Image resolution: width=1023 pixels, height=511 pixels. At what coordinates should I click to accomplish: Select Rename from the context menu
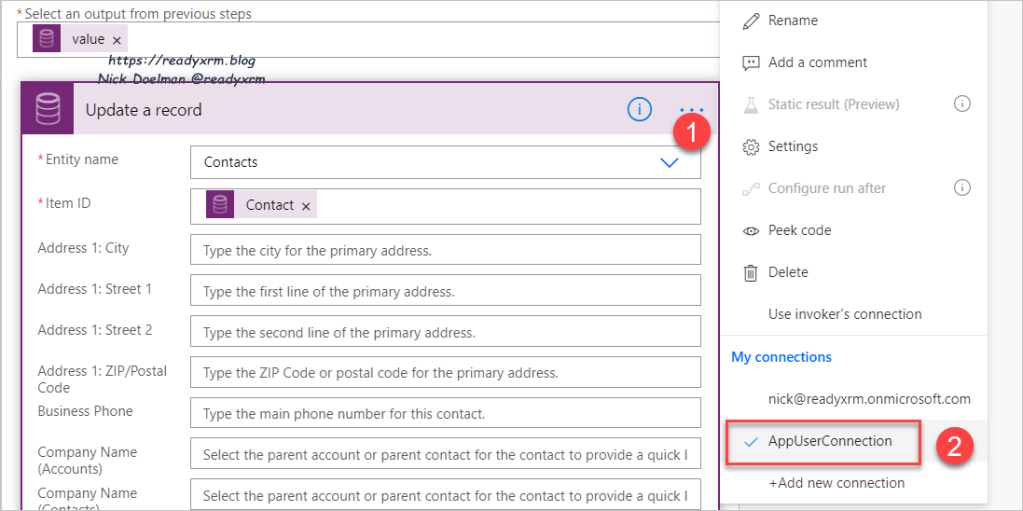[792, 20]
